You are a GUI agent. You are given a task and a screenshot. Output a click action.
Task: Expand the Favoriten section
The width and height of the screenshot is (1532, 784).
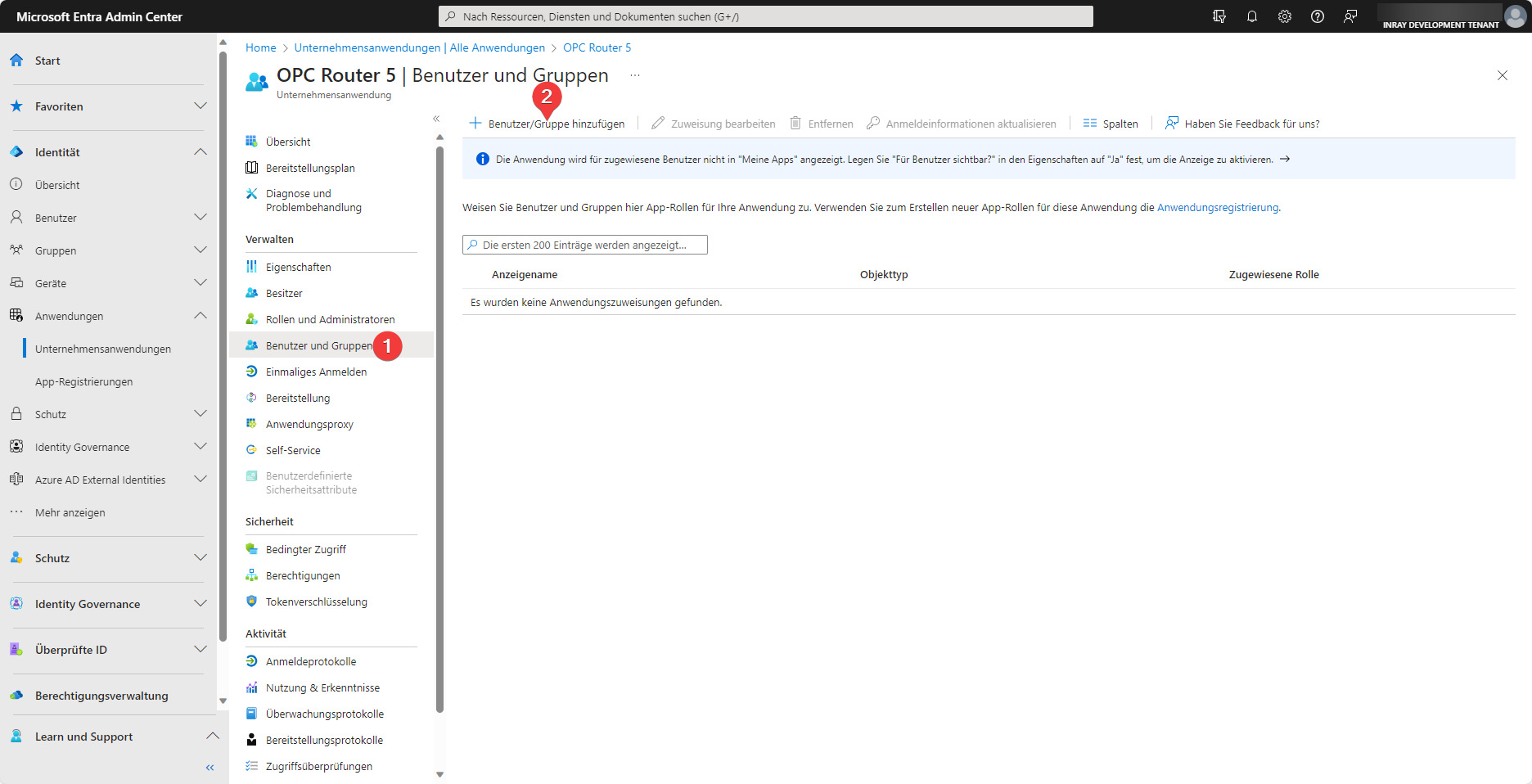click(x=200, y=106)
